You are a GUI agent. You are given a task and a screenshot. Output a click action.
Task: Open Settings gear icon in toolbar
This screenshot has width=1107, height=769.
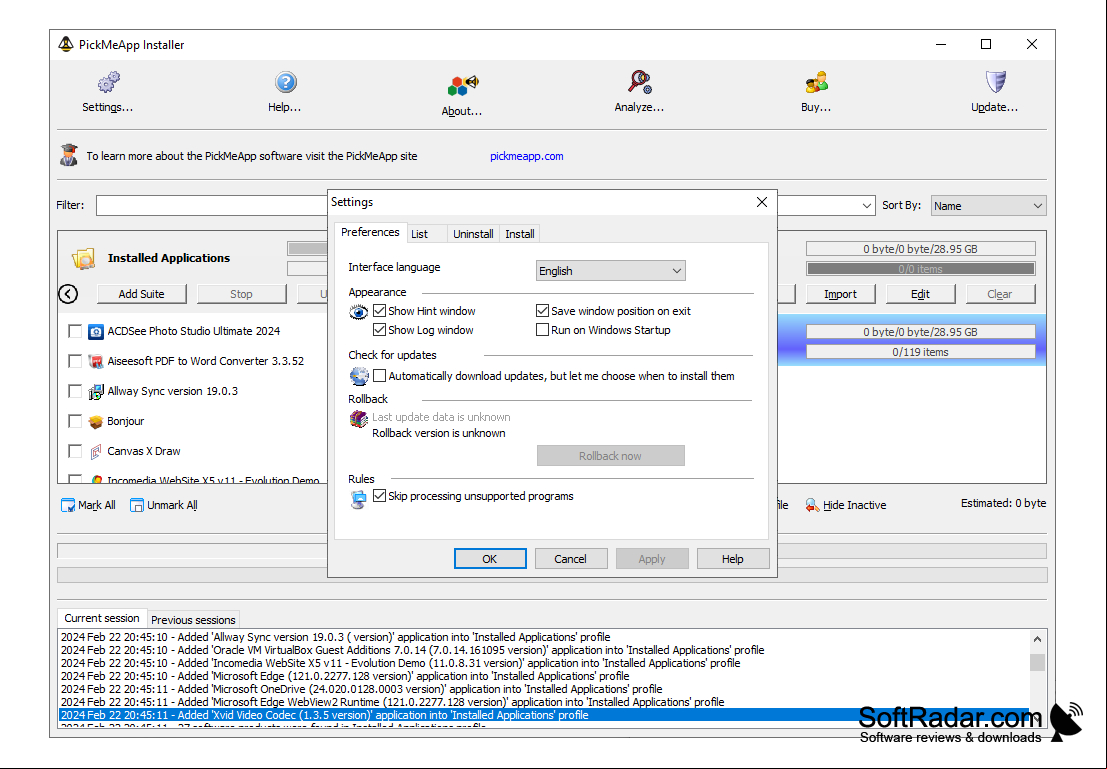coord(109,82)
